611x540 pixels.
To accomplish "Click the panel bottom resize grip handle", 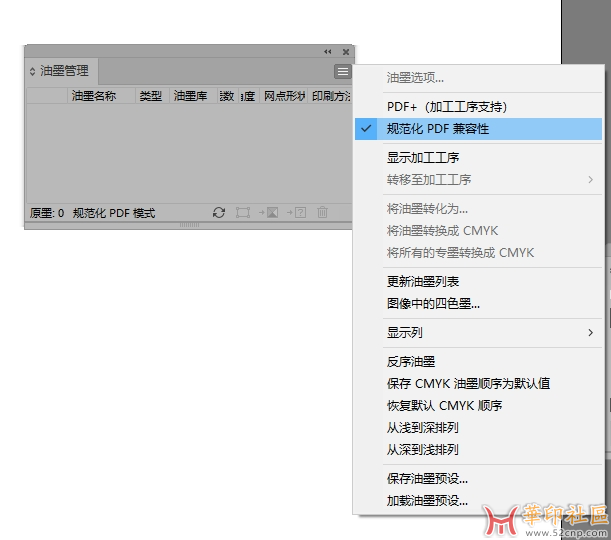I will [189, 225].
